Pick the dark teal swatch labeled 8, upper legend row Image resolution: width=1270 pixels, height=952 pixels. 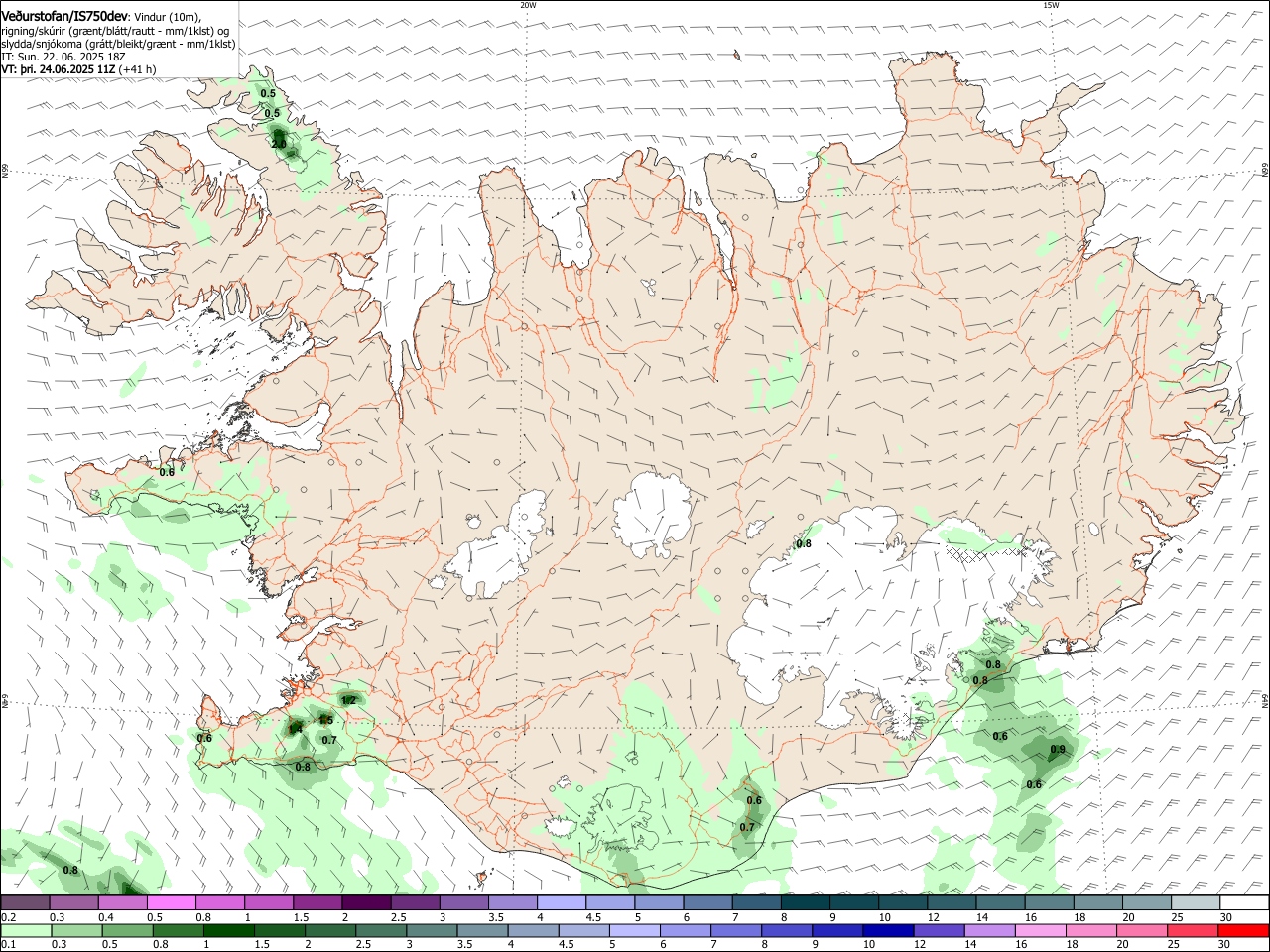click(805, 902)
